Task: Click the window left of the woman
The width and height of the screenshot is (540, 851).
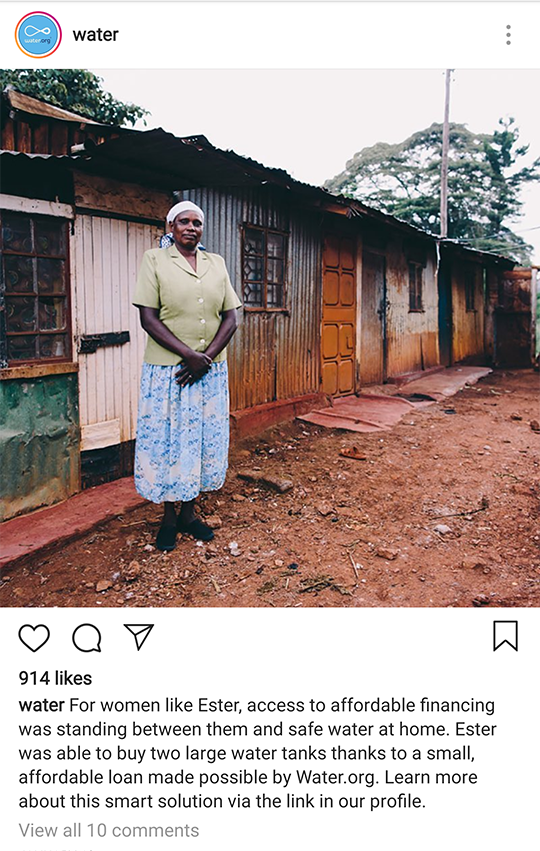Action: (x=36, y=288)
